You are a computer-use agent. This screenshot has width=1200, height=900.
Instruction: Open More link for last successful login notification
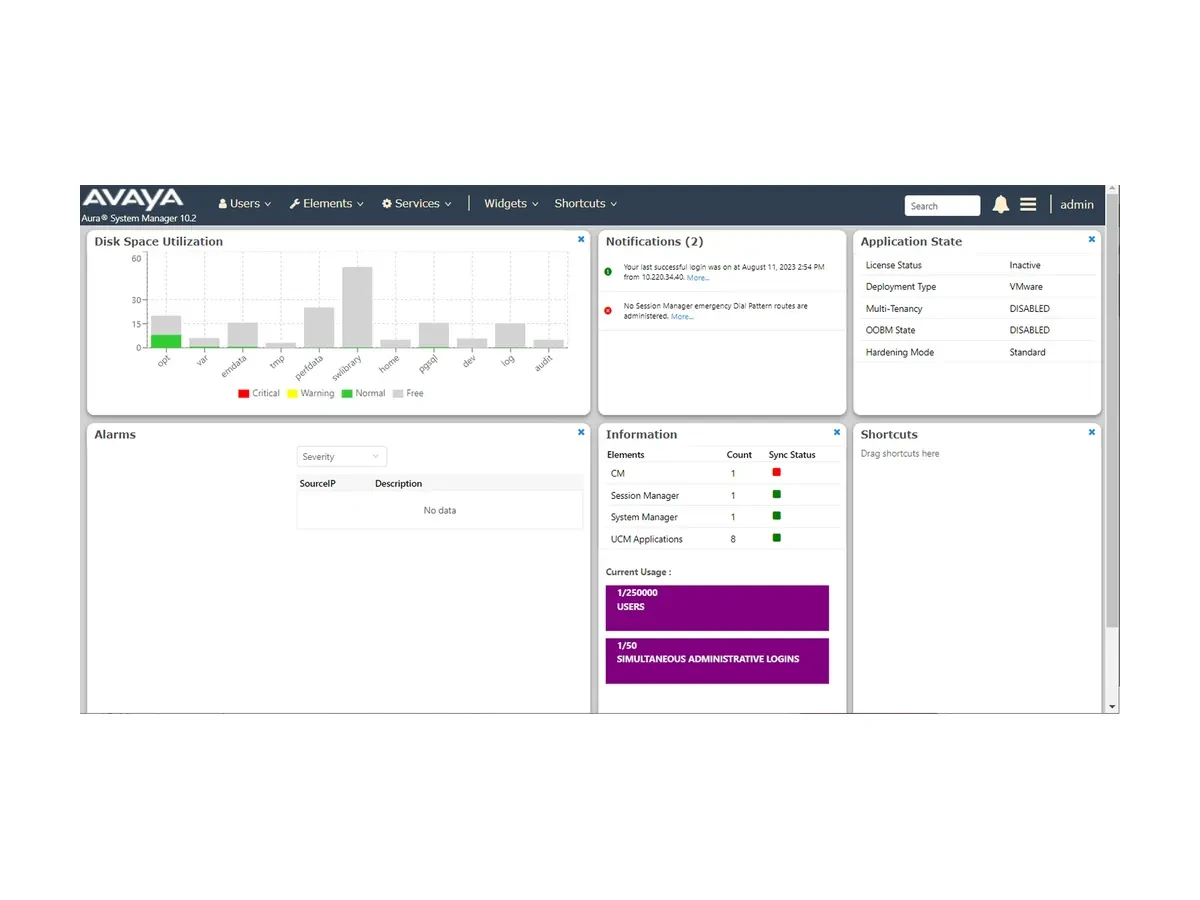698,278
